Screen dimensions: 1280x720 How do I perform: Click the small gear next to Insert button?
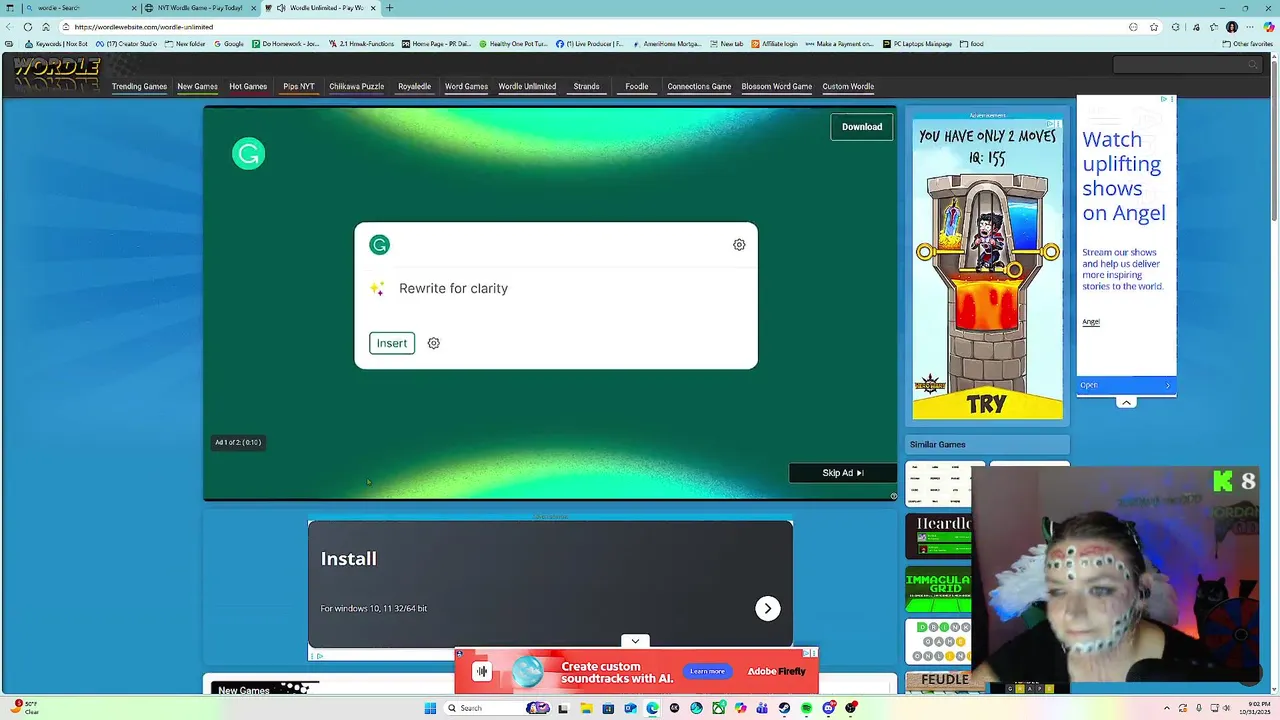(x=433, y=343)
